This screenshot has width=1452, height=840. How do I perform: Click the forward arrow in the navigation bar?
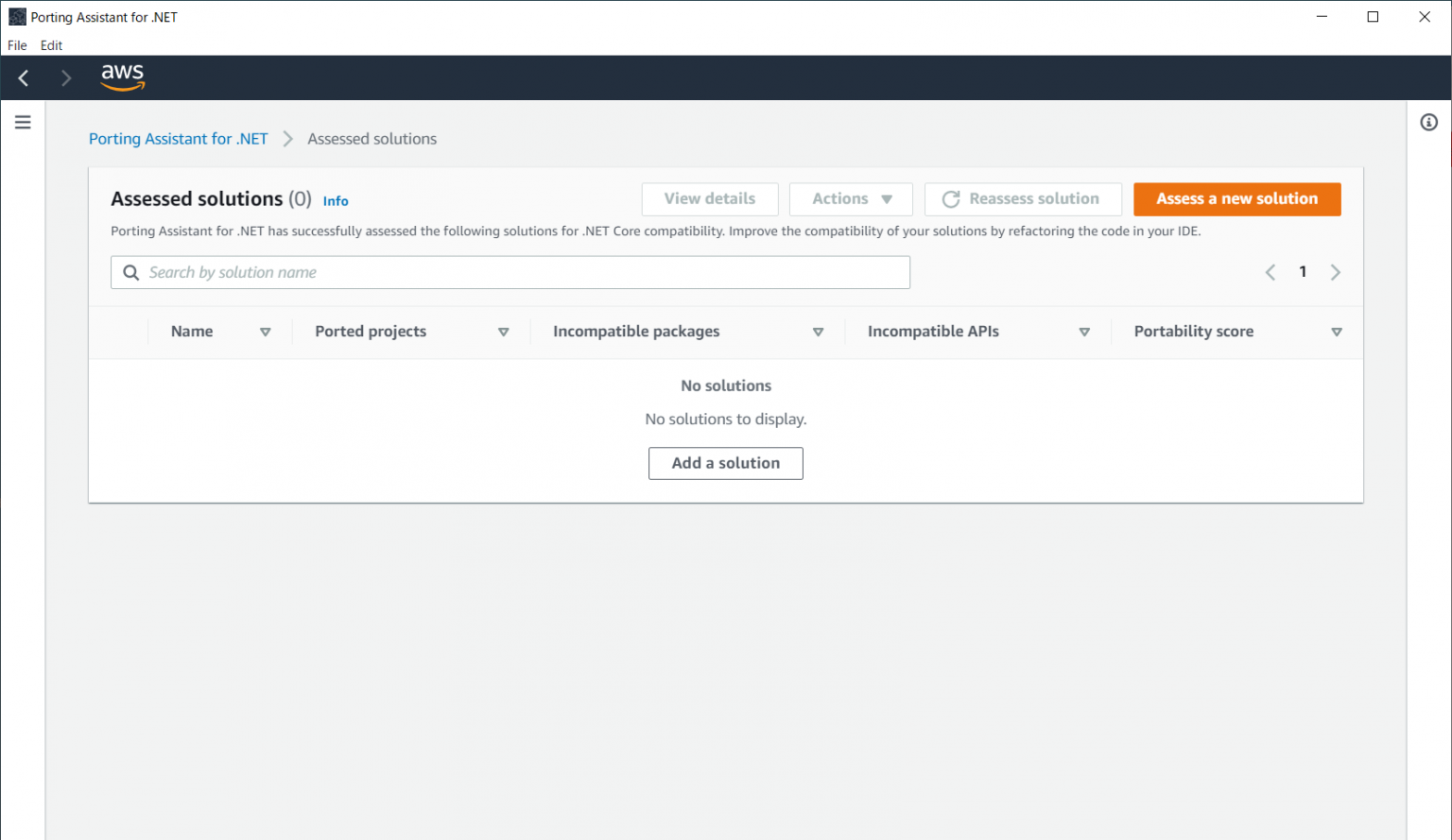[65, 77]
